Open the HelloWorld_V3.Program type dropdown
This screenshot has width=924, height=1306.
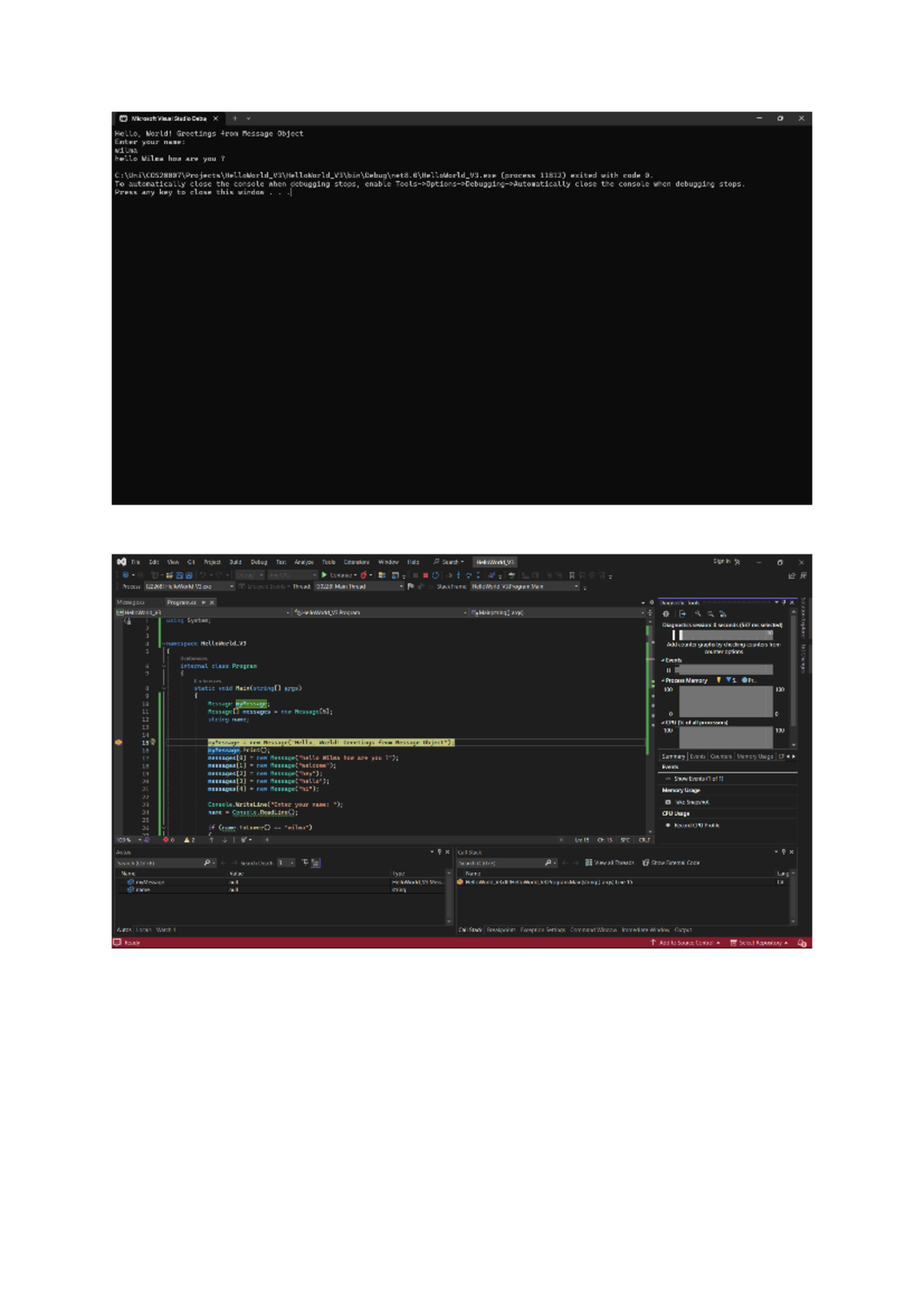click(381, 612)
